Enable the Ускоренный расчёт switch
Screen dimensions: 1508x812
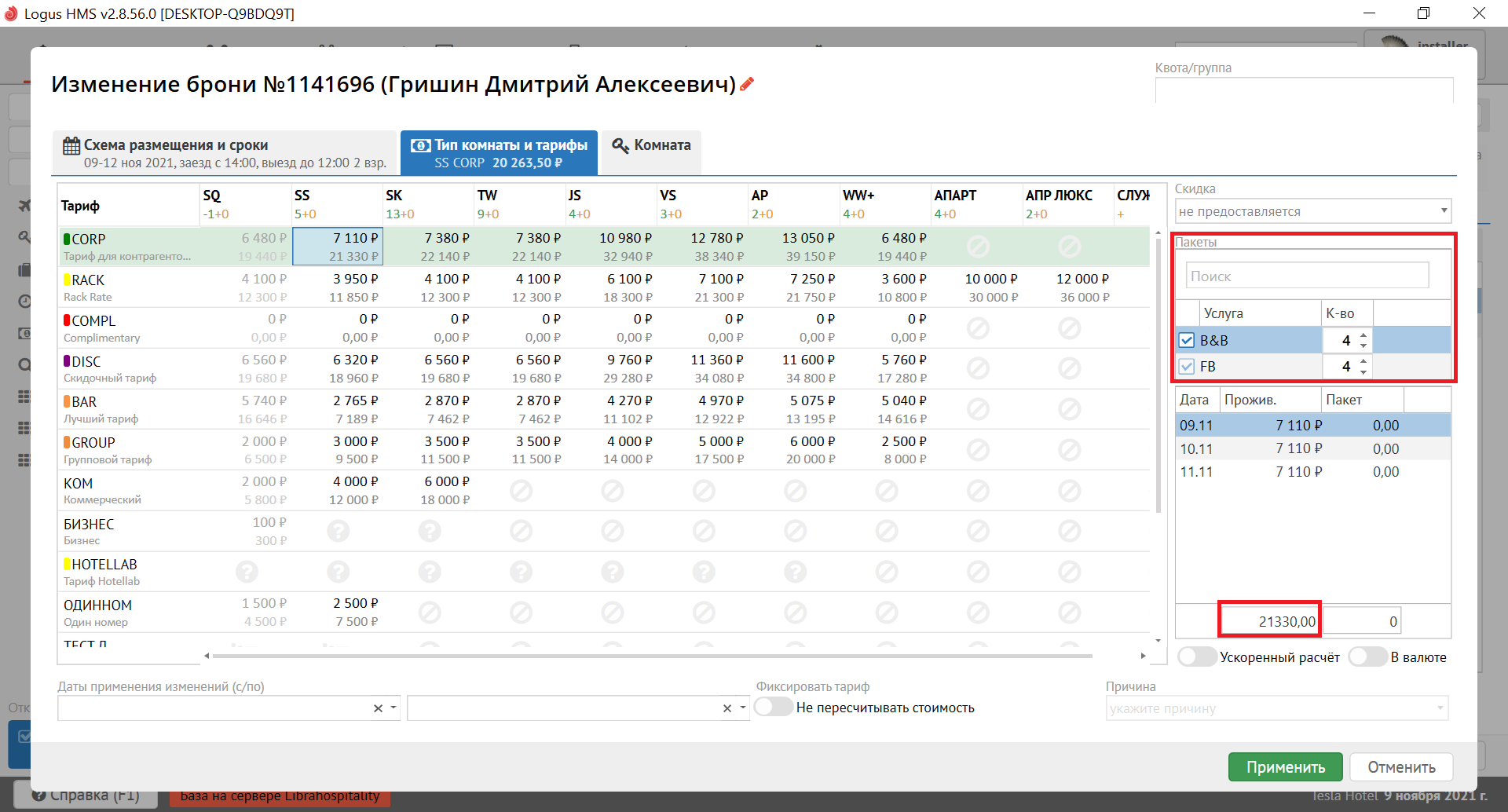pyautogui.click(x=1197, y=657)
